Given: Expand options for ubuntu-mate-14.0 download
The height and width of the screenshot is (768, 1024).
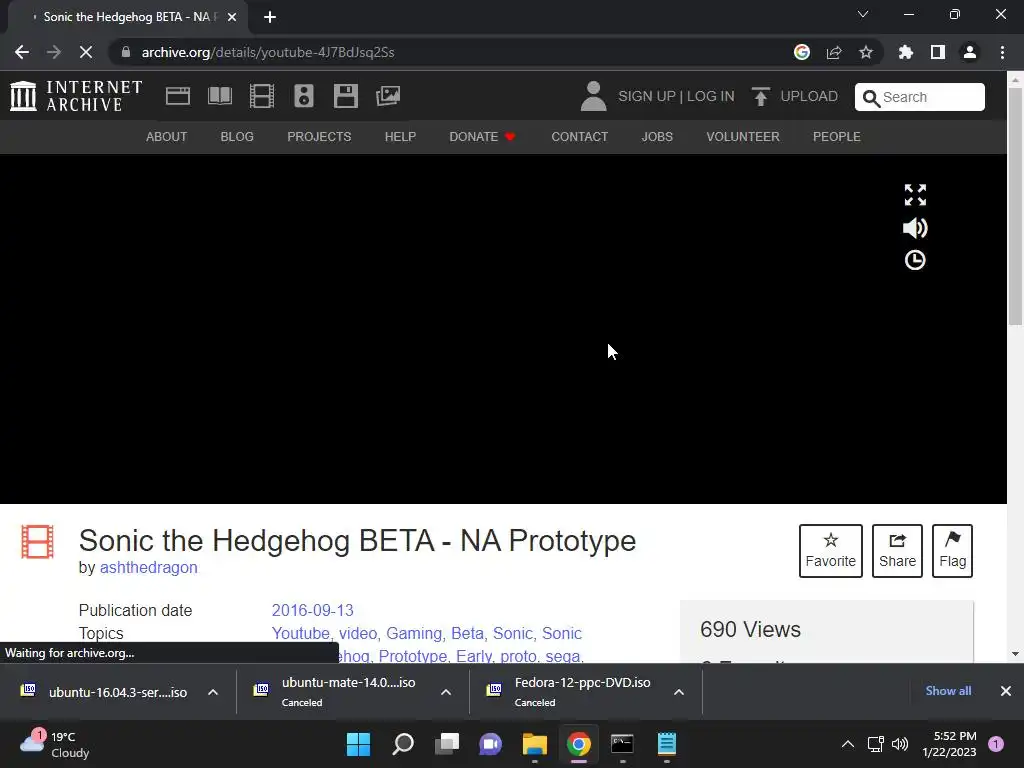Looking at the screenshot, I should (446, 692).
